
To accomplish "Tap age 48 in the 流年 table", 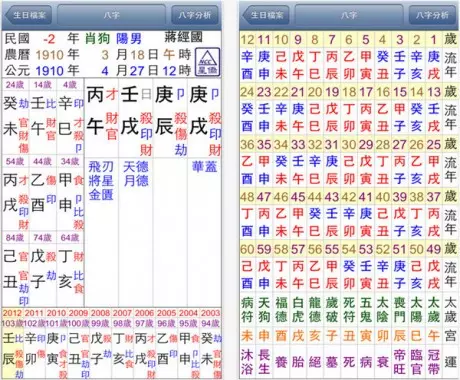I will click(247, 197).
